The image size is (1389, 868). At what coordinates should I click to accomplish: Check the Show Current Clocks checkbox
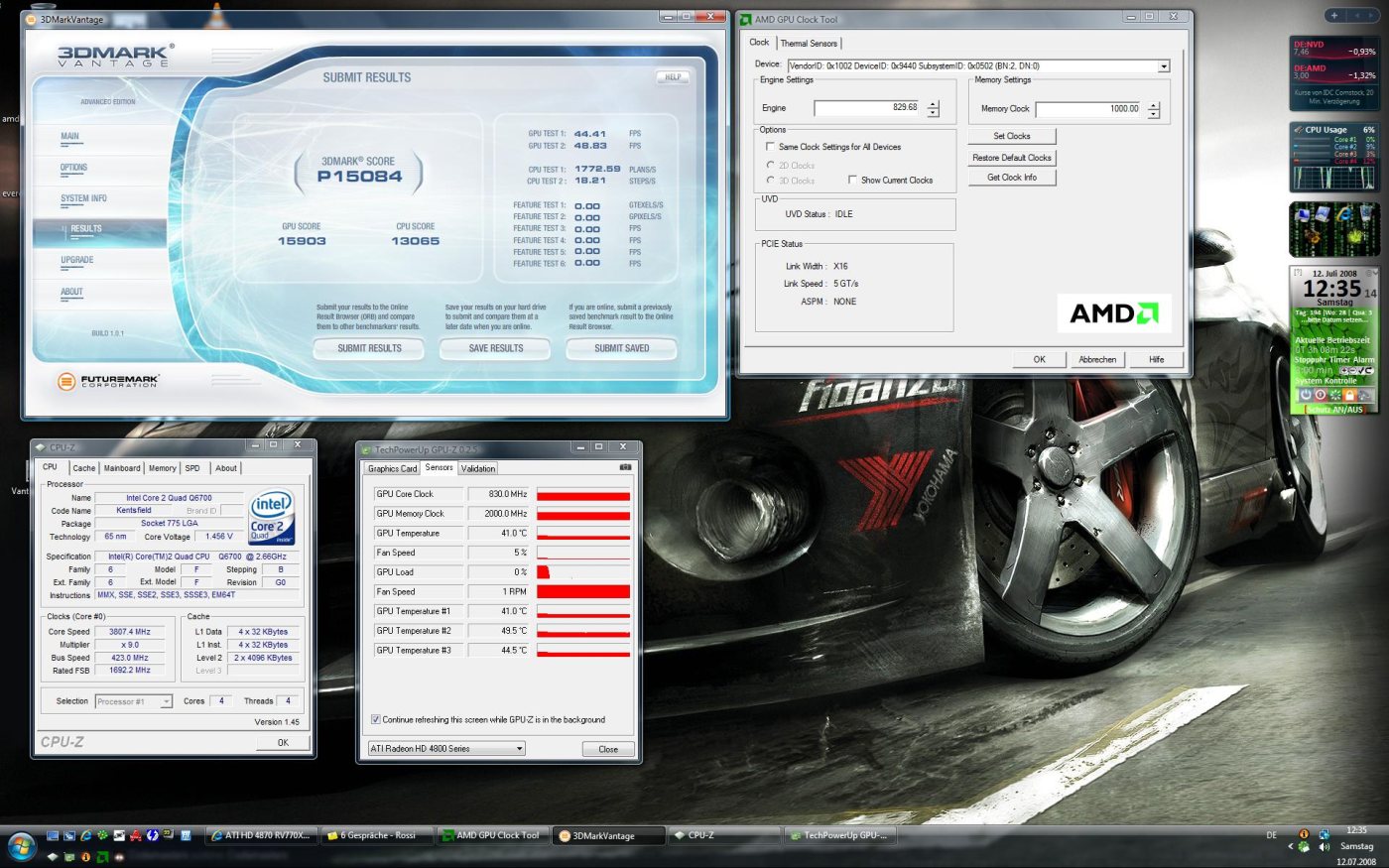(x=852, y=180)
